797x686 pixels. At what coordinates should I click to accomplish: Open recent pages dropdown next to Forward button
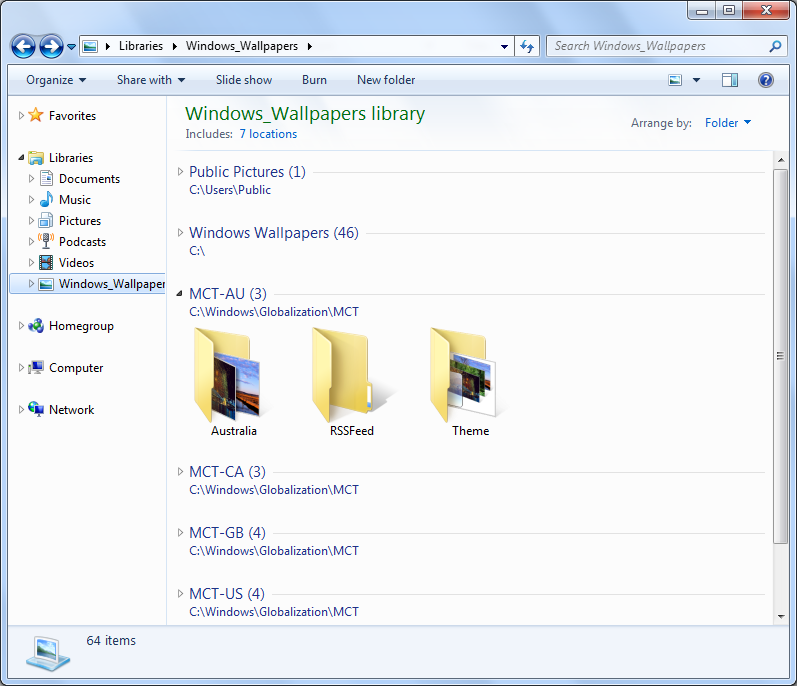click(x=72, y=47)
